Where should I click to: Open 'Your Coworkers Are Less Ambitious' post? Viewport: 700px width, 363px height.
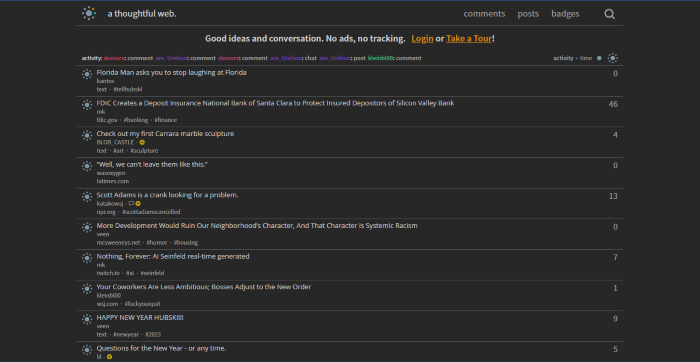pos(204,287)
